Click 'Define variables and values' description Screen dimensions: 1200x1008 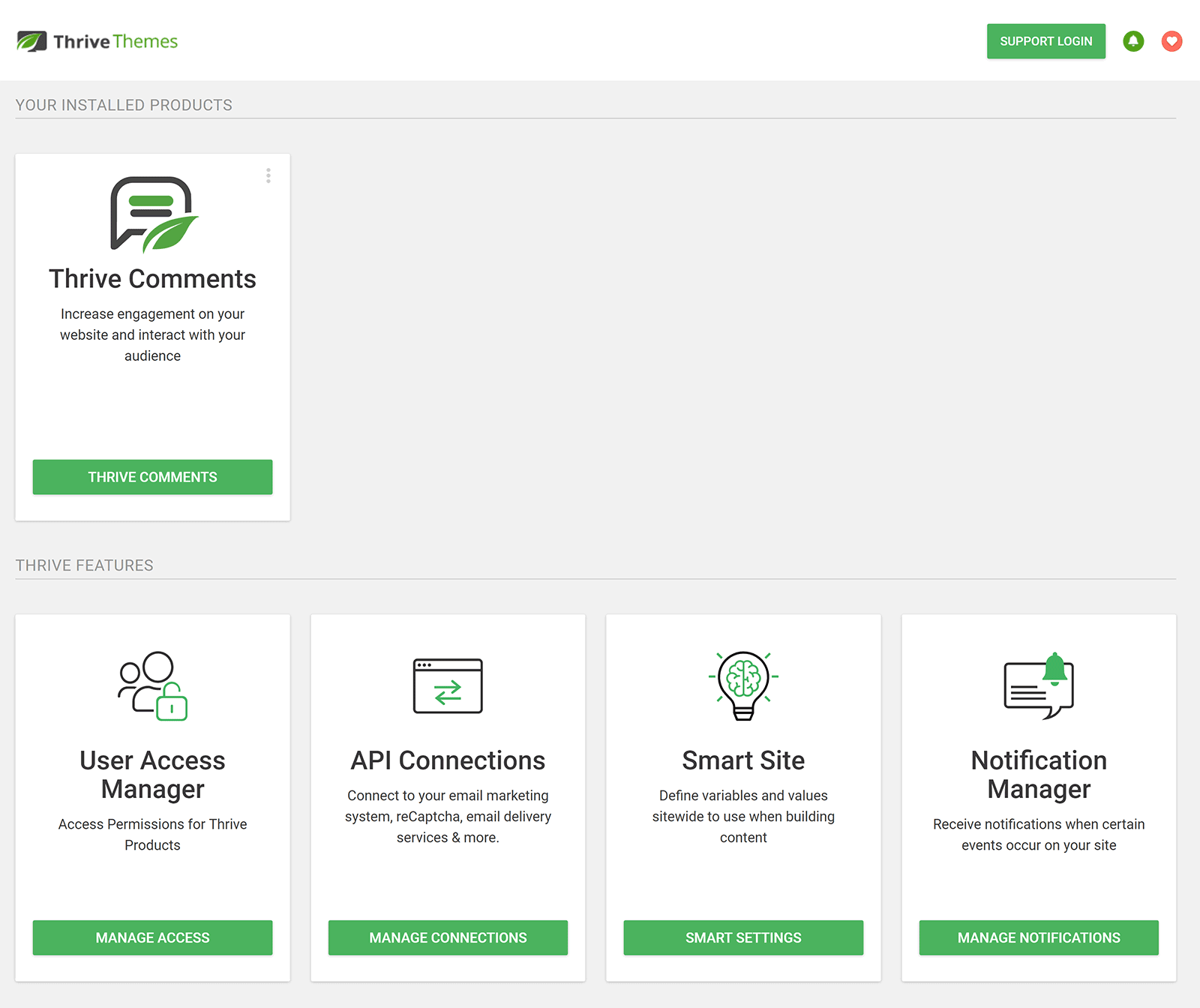(x=743, y=816)
